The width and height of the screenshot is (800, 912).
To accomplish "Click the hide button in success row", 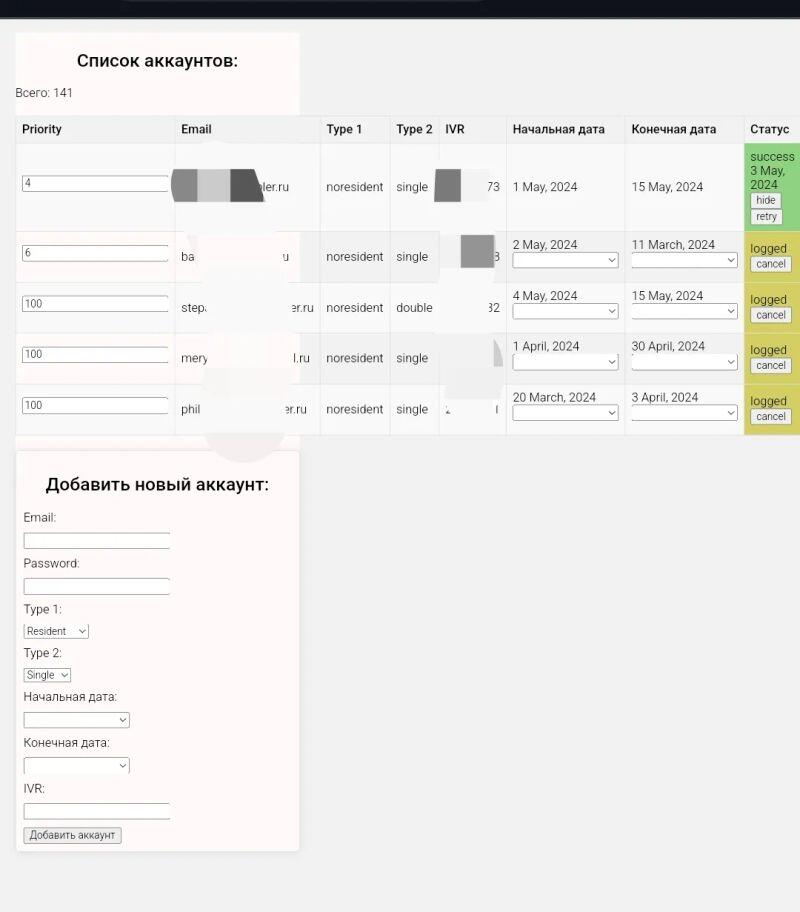I will point(766,200).
